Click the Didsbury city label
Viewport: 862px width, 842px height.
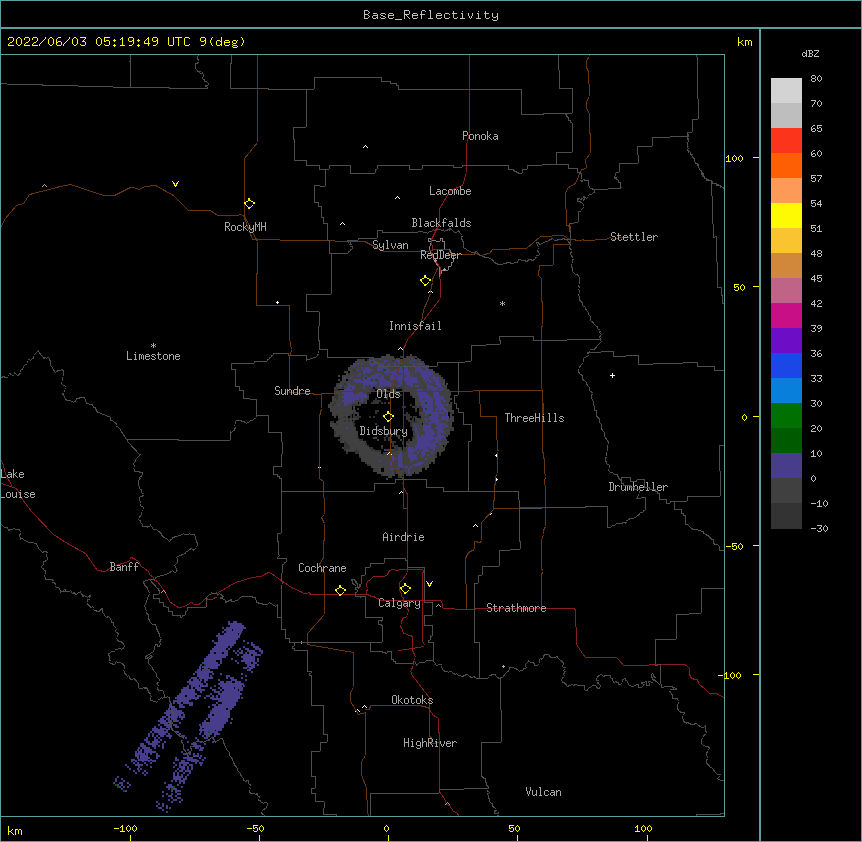(384, 431)
